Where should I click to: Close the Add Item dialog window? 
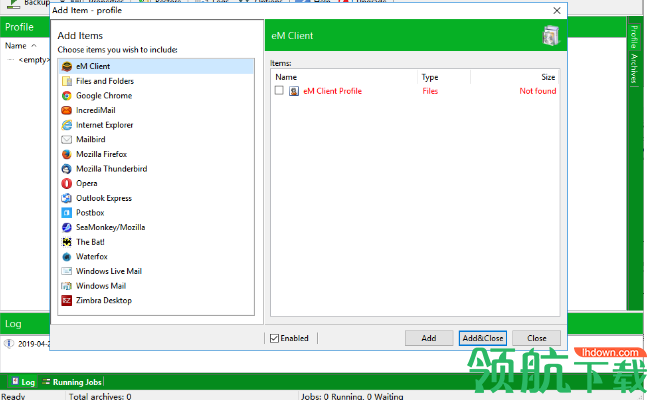[557, 11]
